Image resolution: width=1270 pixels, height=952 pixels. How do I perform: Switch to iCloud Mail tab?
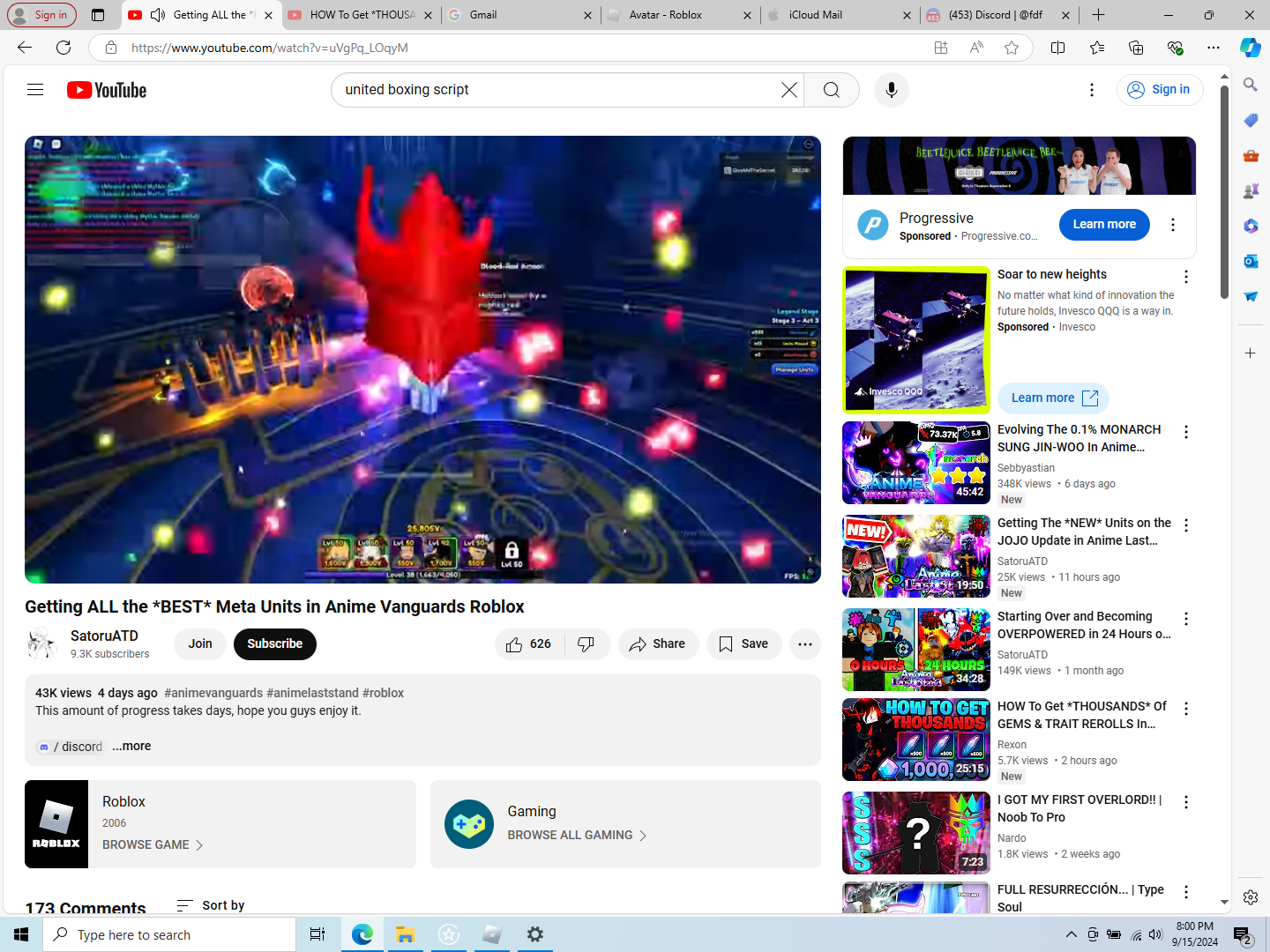(838, 15)
